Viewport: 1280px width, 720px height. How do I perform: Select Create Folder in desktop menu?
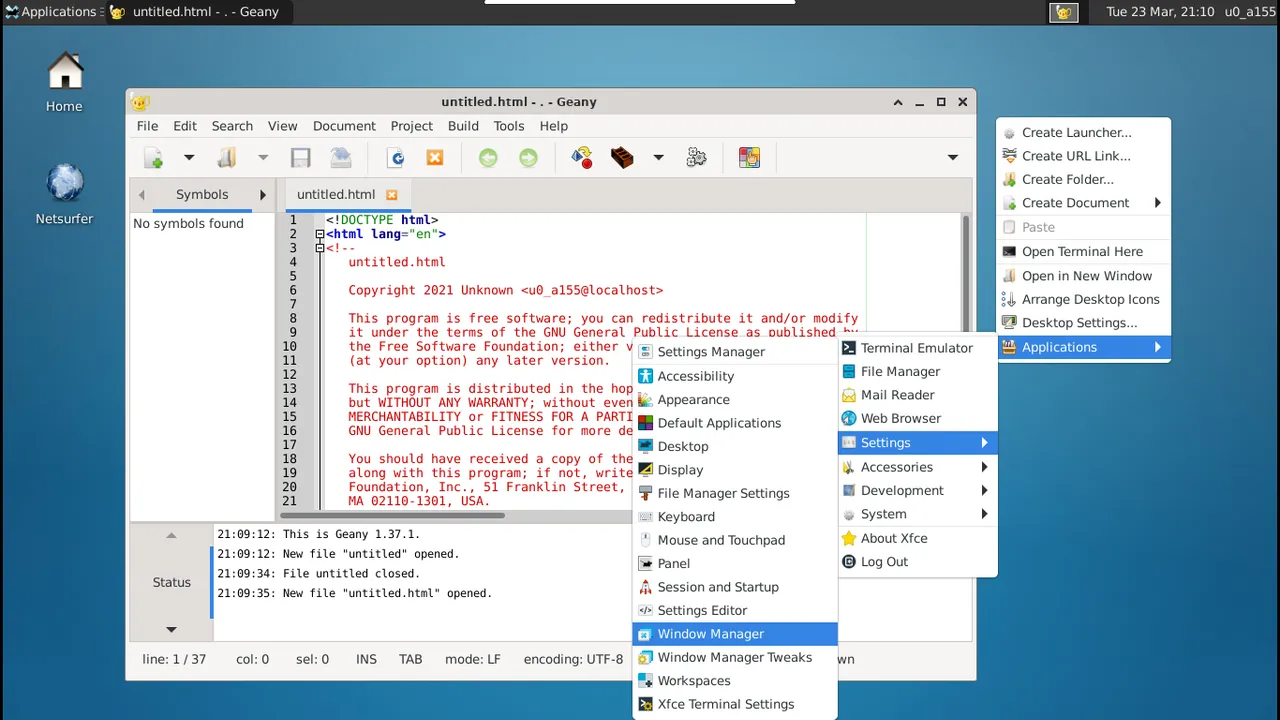pyautogui.click(x=1083, y=179)
